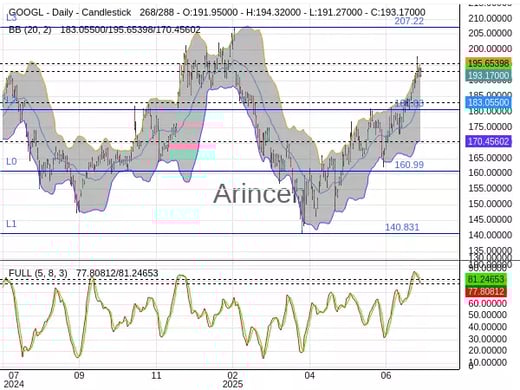Click the 09 month label on time axis
This screenshot has height=390, width=520.
tap(79, 376)
